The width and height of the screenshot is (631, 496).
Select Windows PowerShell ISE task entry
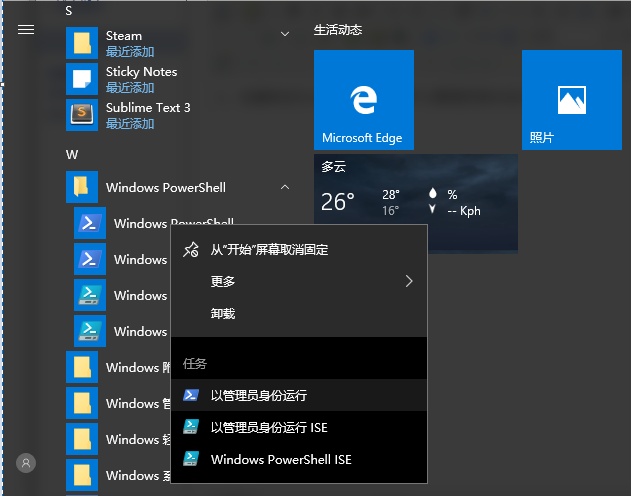tap(299, 459)
